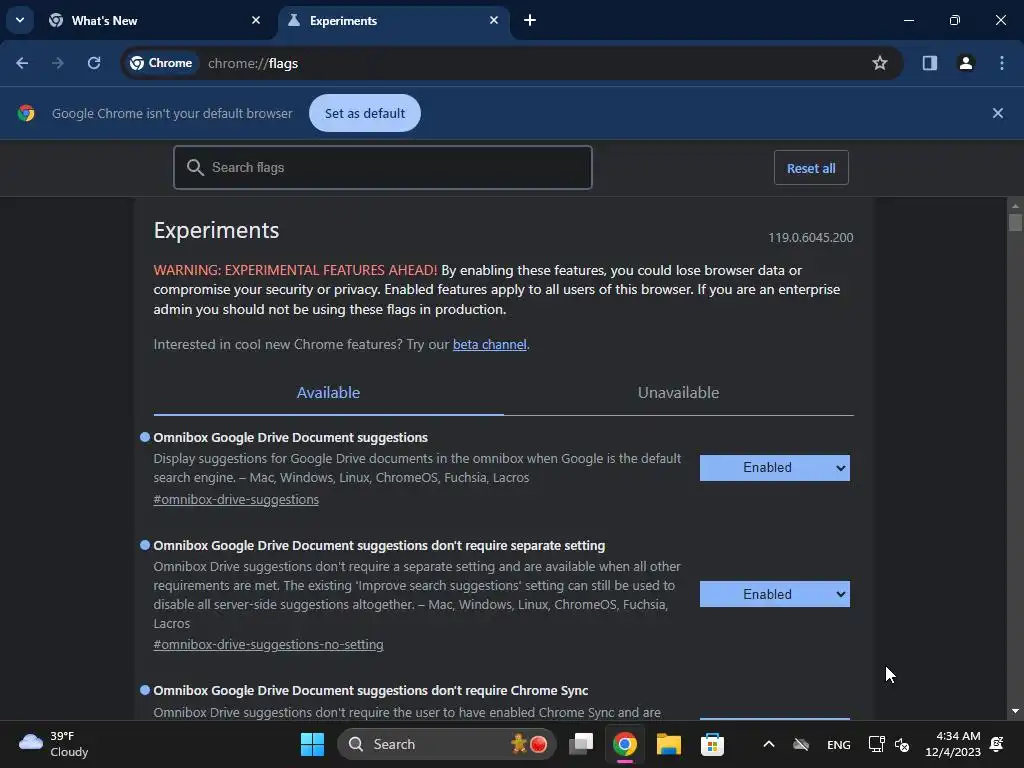This screenshot has width=1024, height=768.
Task: Go back to the previous page
Action: pyautogui.click(x=22, y=63)
